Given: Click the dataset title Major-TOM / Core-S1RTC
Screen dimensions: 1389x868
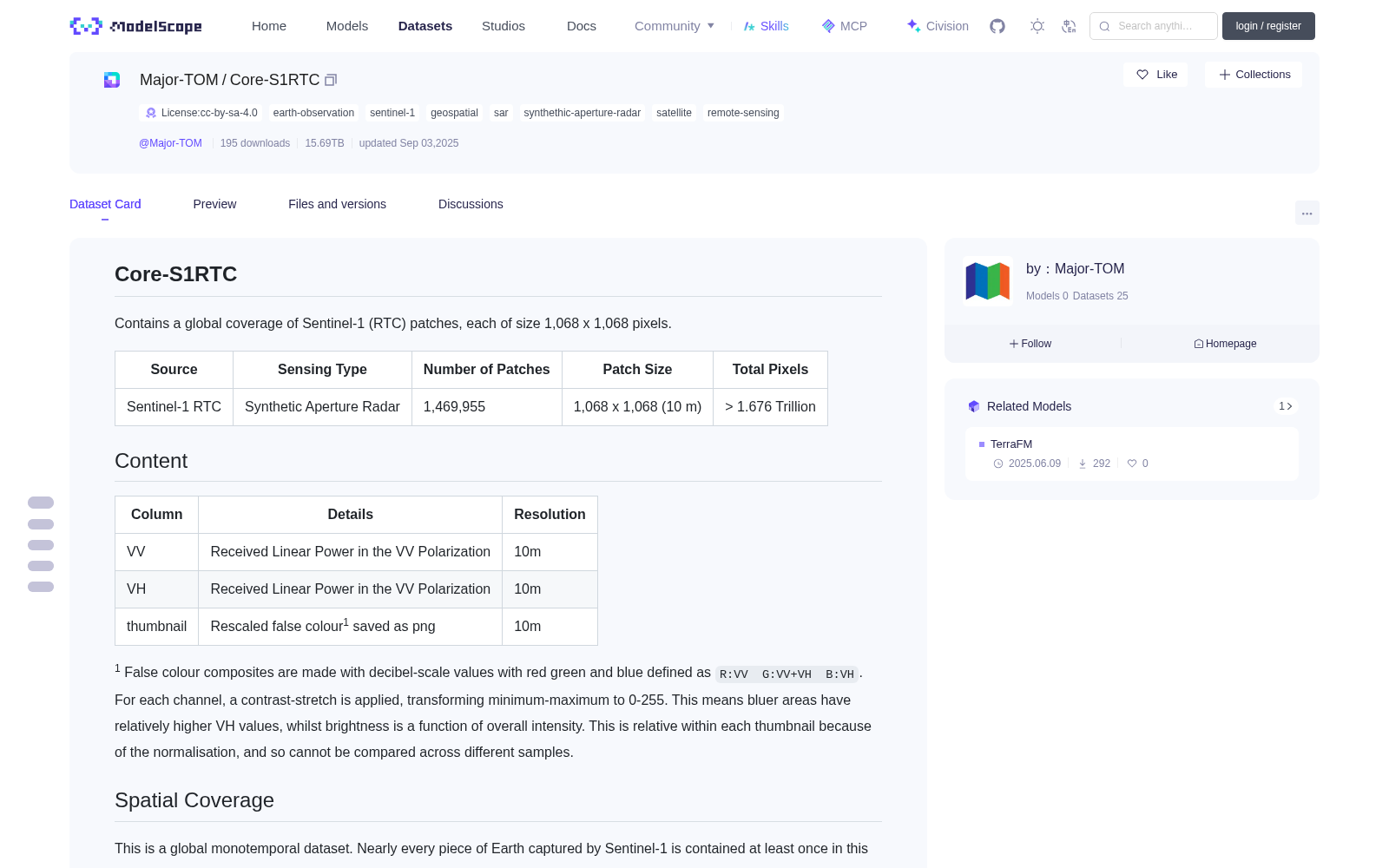Looking at the screenshot, I should [x=230, y=80].
